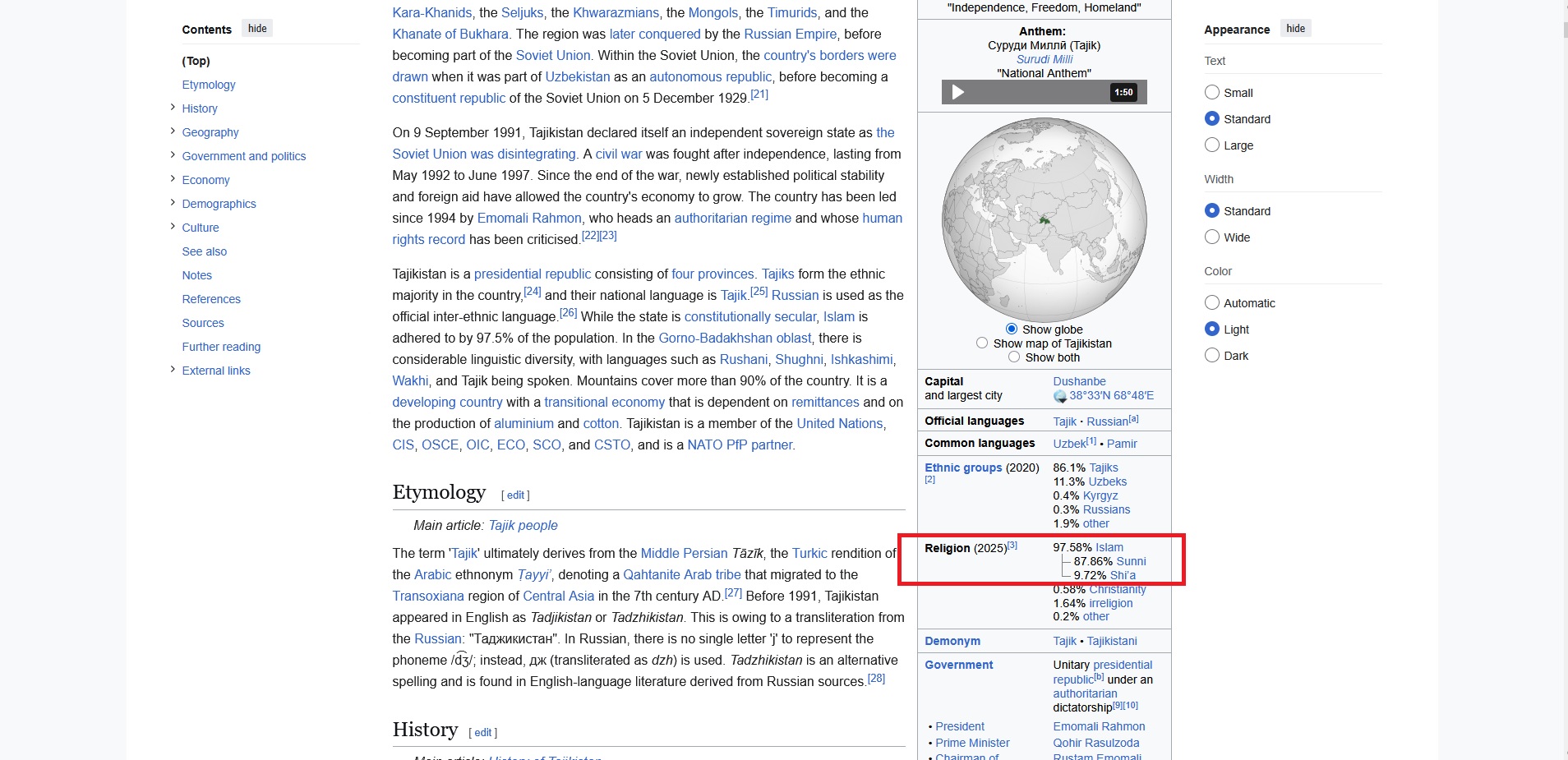
Task: Select Standard text size option
Action: [x=1211, y=118]
